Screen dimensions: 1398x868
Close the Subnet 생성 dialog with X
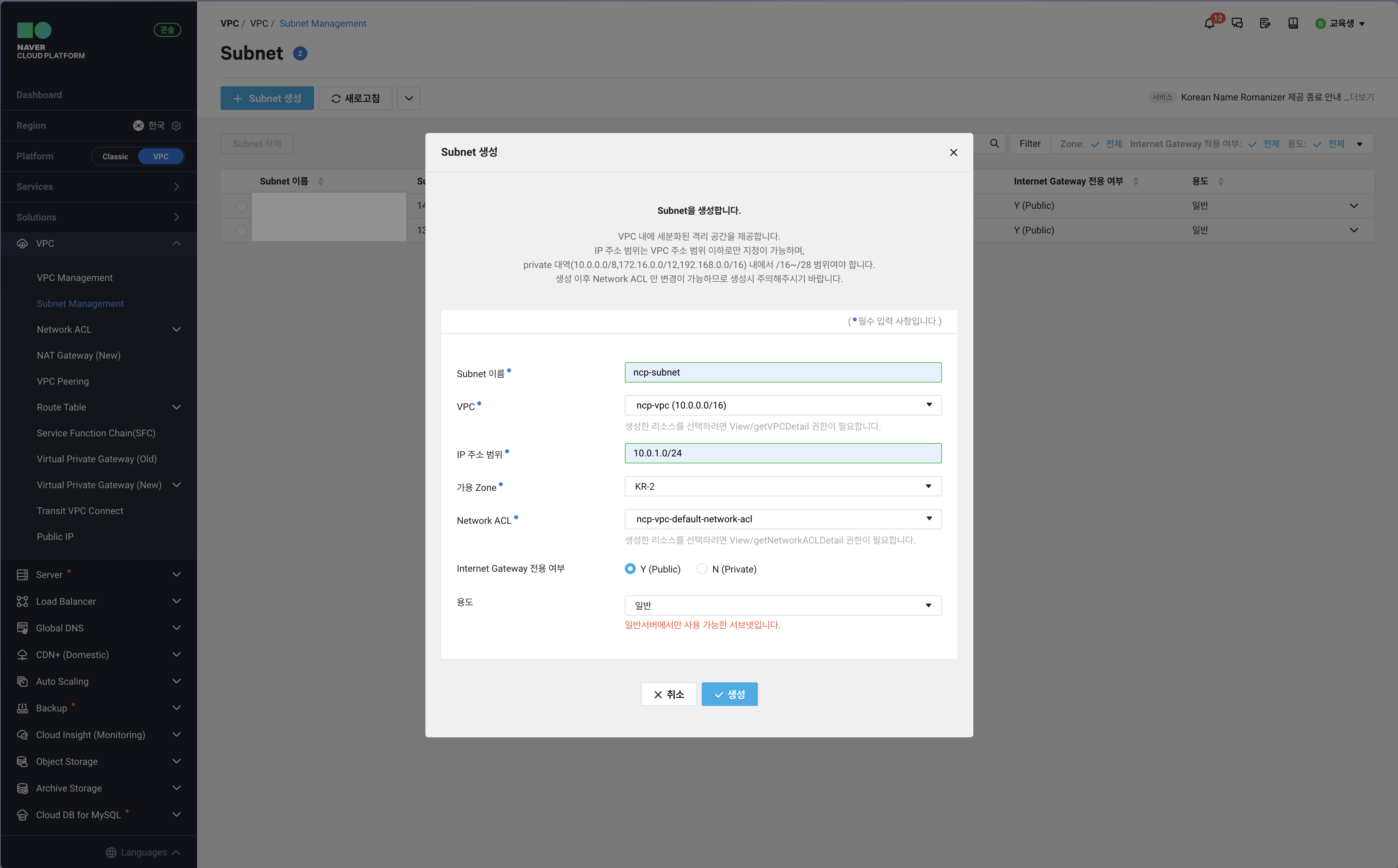pyautogui.click(x=953, y=152)
